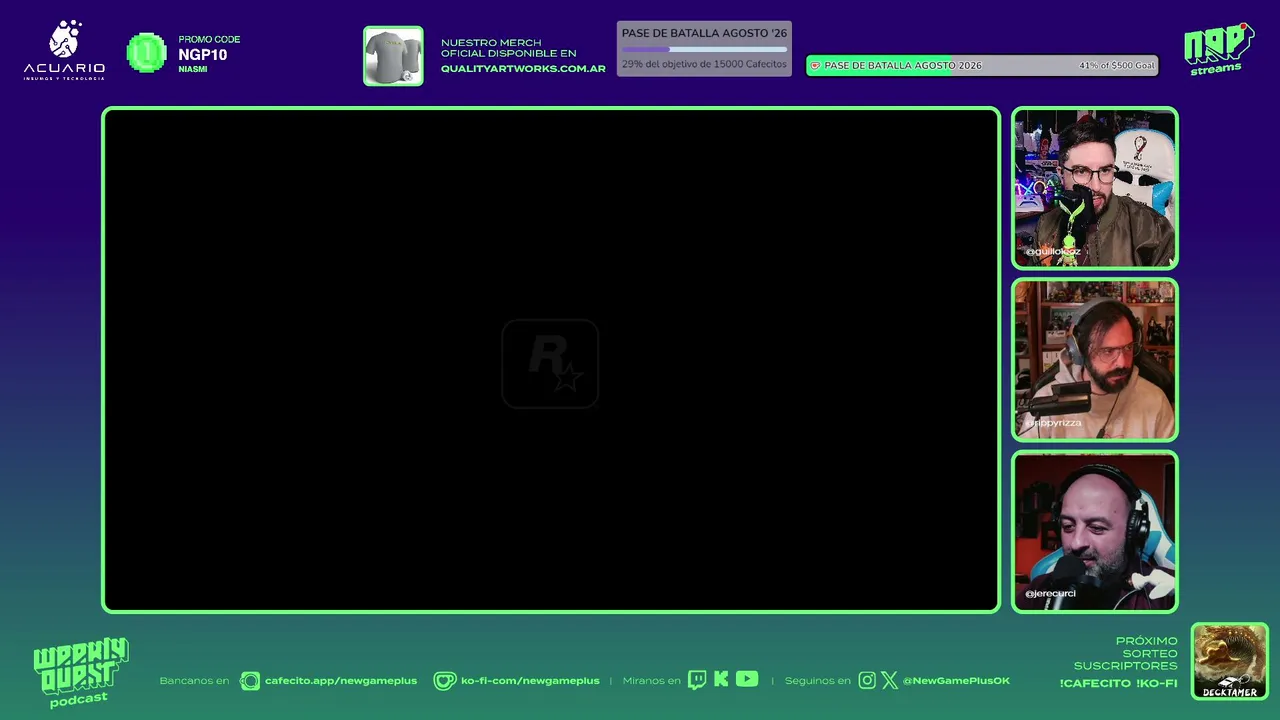Open the ko-fi-com/newgameplus link
The image size is (1280, 720).
pyautogui.click(x=530, y=681)
